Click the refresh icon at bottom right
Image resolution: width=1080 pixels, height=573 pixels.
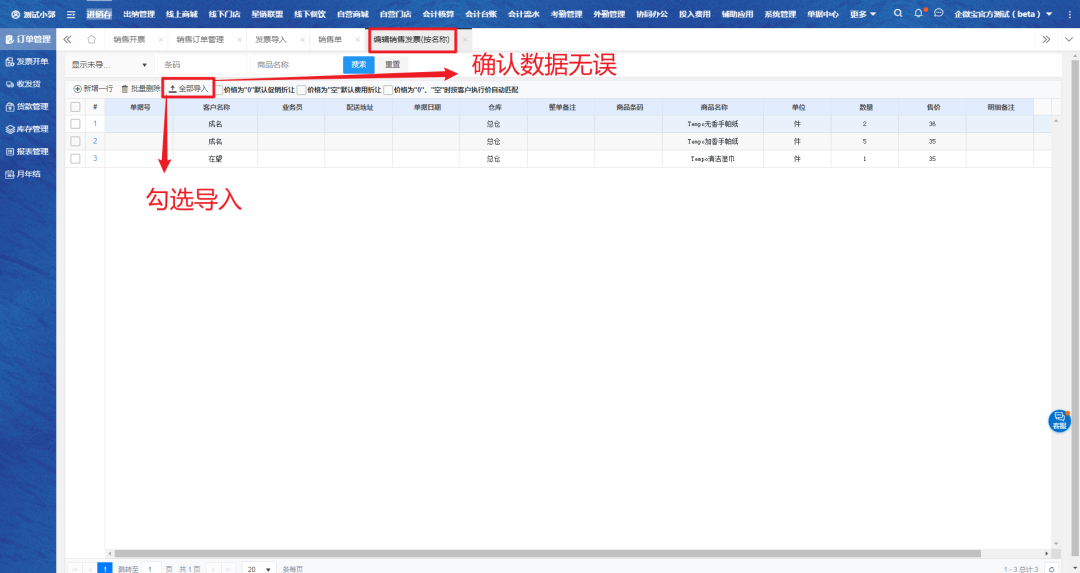[1051, 568]
